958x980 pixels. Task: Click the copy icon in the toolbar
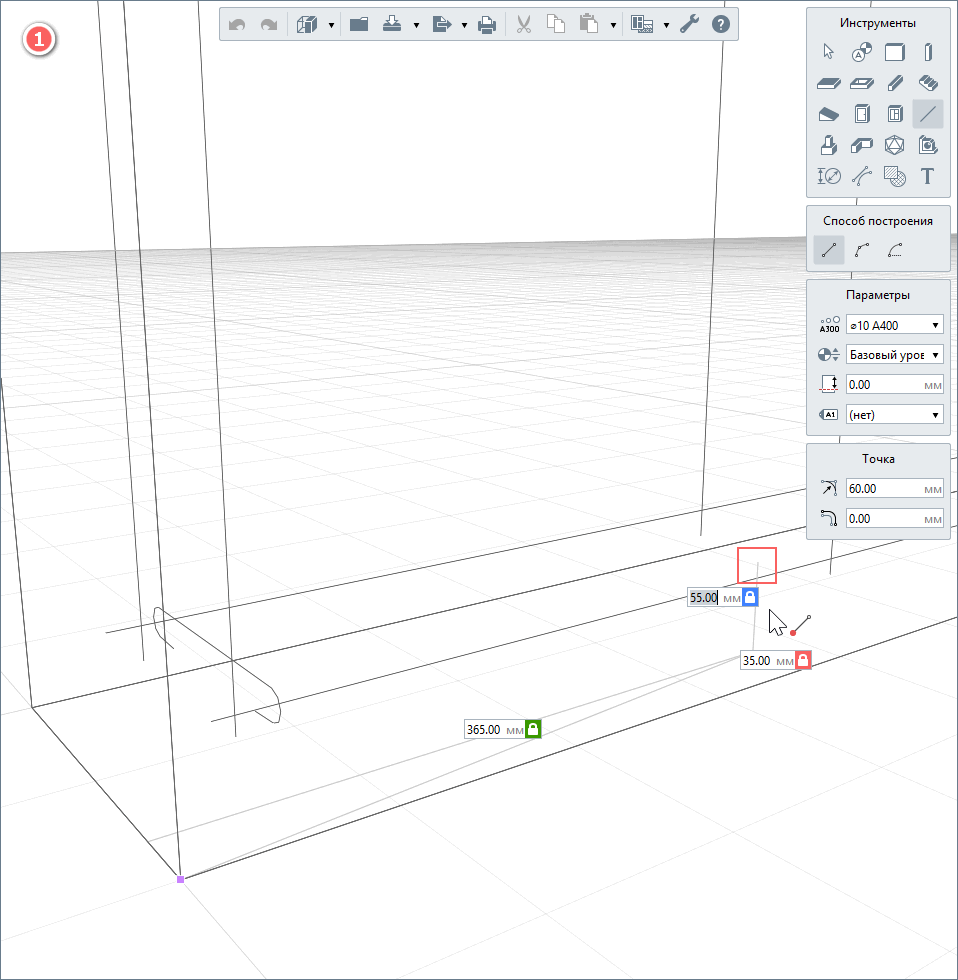point(556,24)
